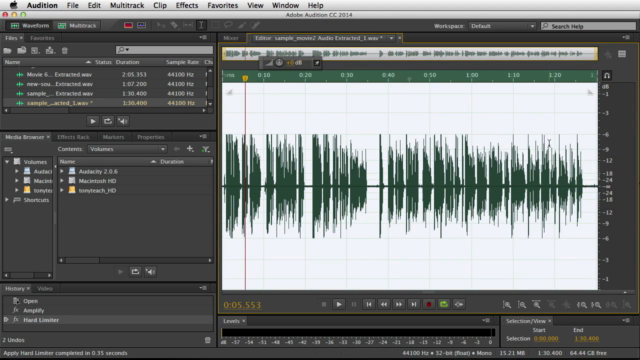Viewport: 640px width, 360px height.
Task: Toggle the spectral pitch display
Action: 142,25
